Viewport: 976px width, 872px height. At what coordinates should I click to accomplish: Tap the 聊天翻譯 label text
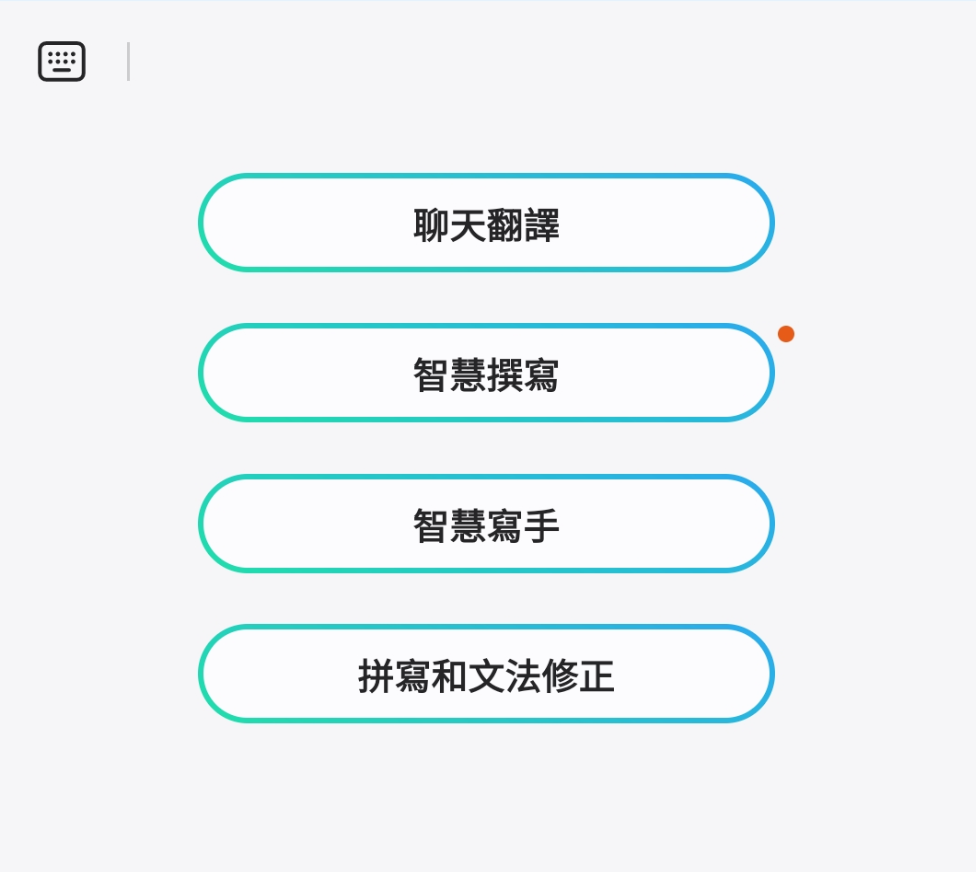(x=486, y=225)
